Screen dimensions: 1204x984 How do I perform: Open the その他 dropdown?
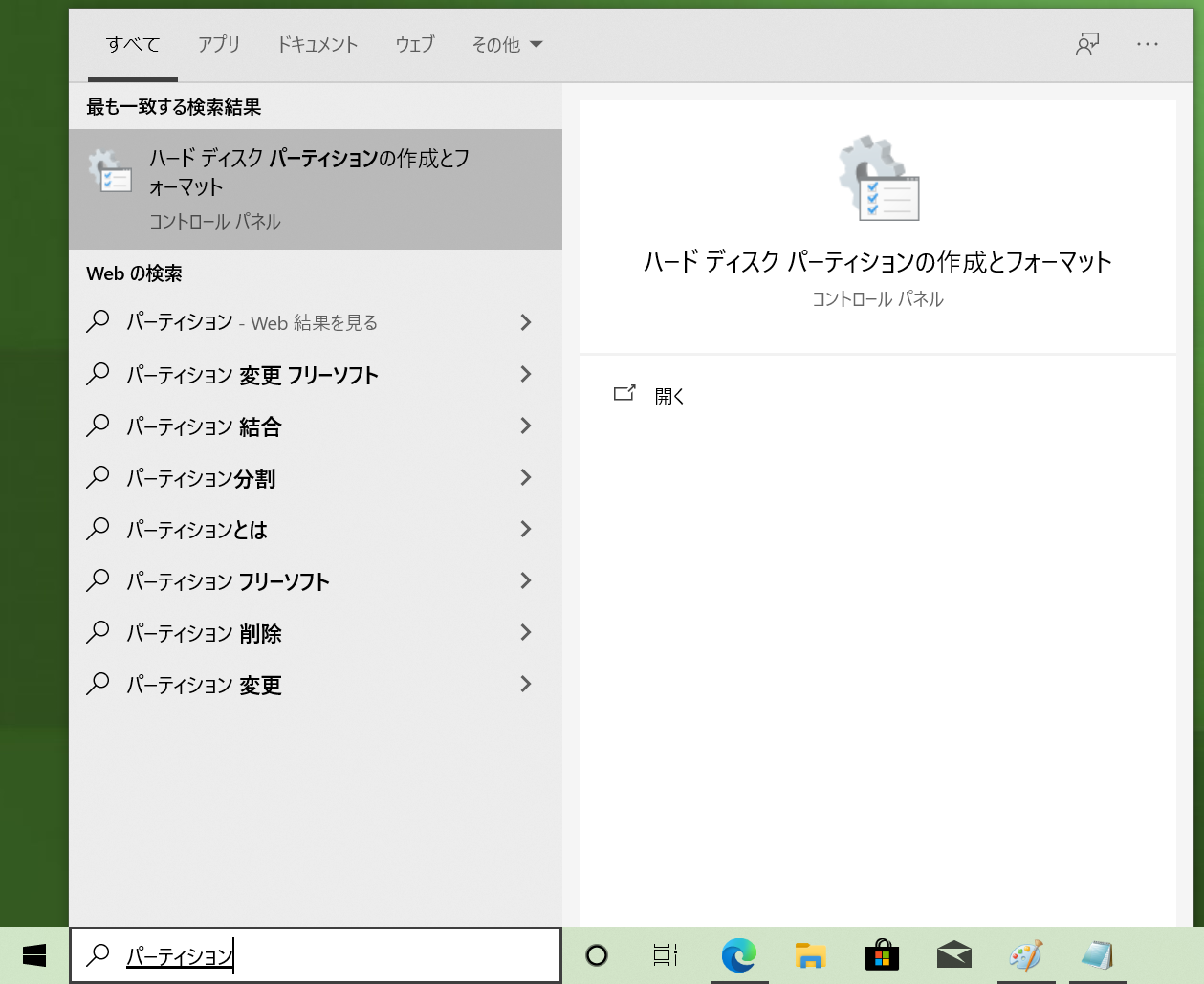(x=507, y=44)
